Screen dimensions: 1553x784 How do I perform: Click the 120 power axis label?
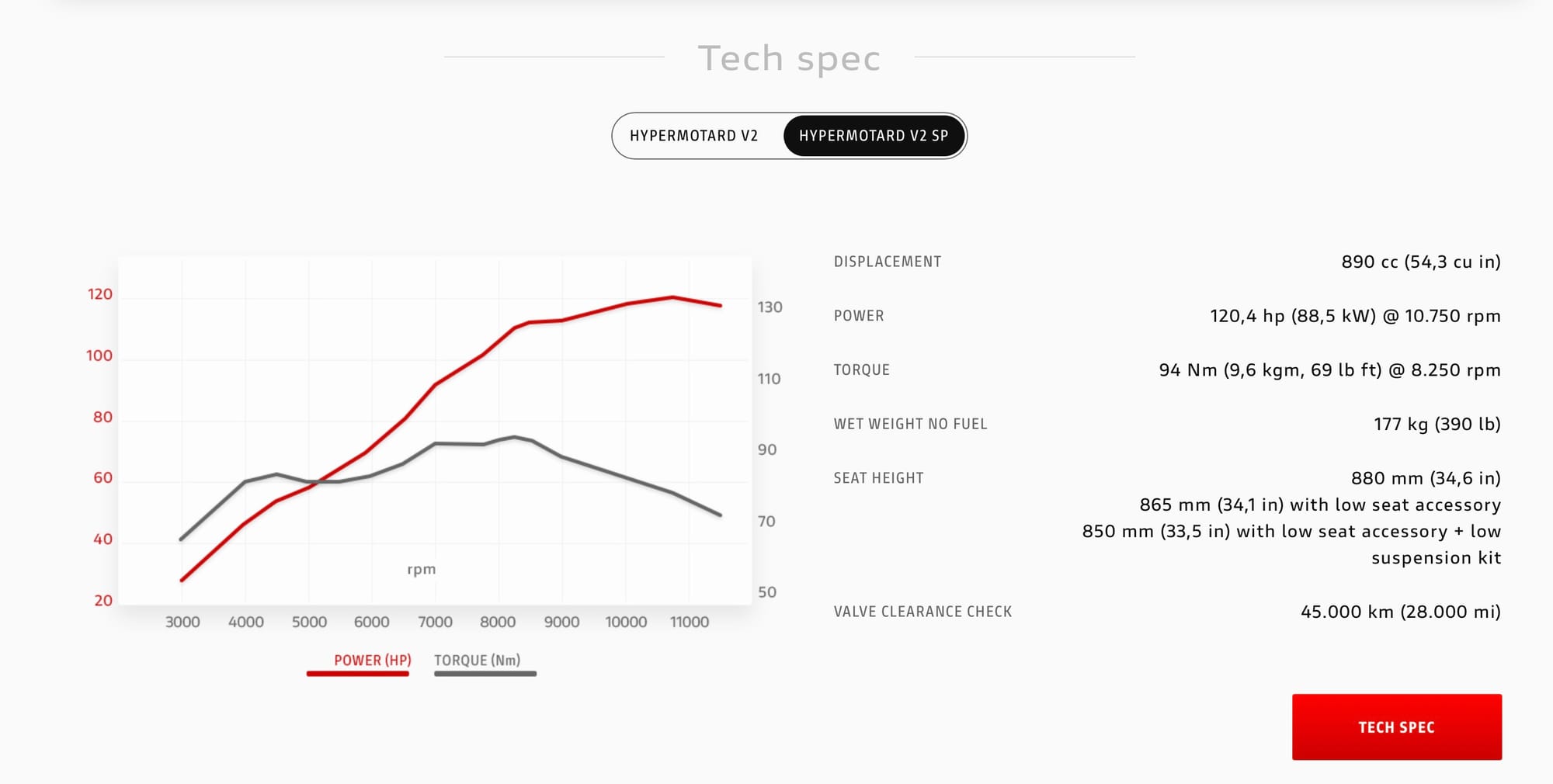pyautogui.click(x=100, y=294)
